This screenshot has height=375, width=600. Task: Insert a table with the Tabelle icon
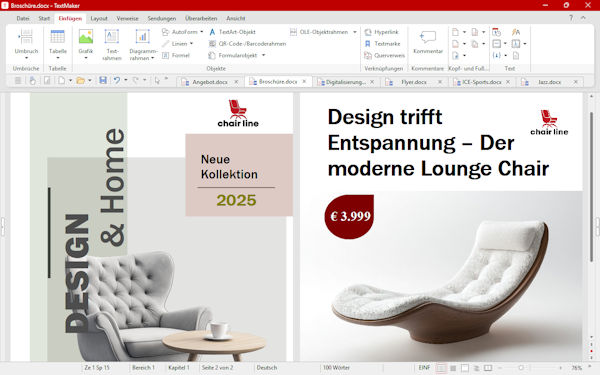(57, 38)
